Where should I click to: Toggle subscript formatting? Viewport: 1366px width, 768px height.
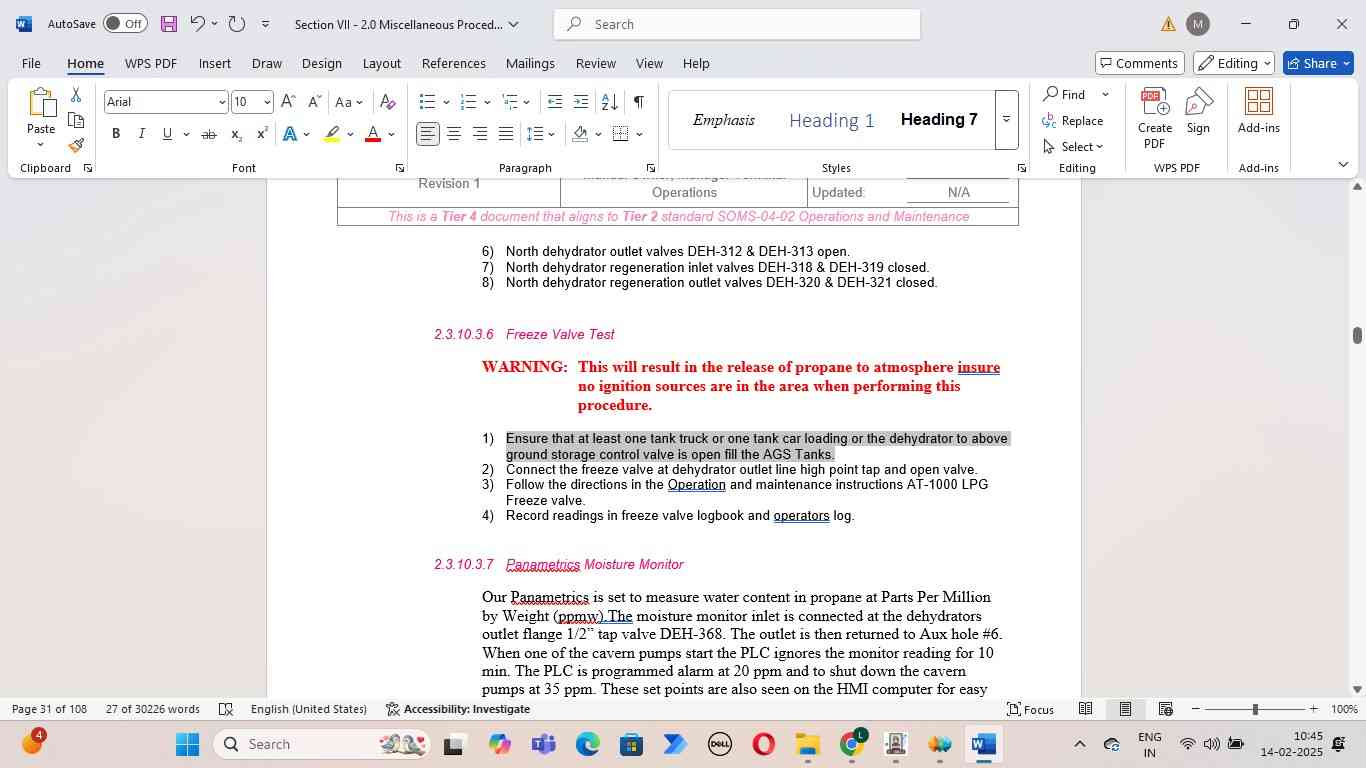coord(236,134)
